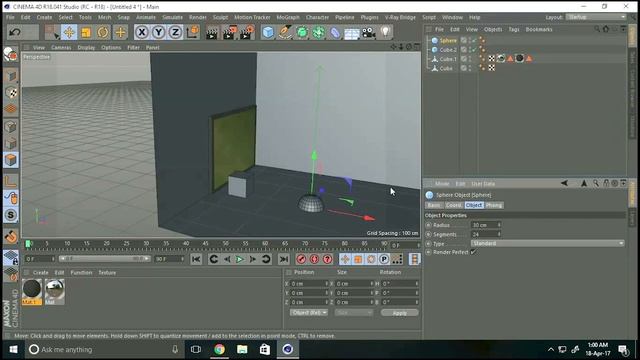Open material manager Create menu
This screenshot has width=640, height=360.
tap(40, 273)
